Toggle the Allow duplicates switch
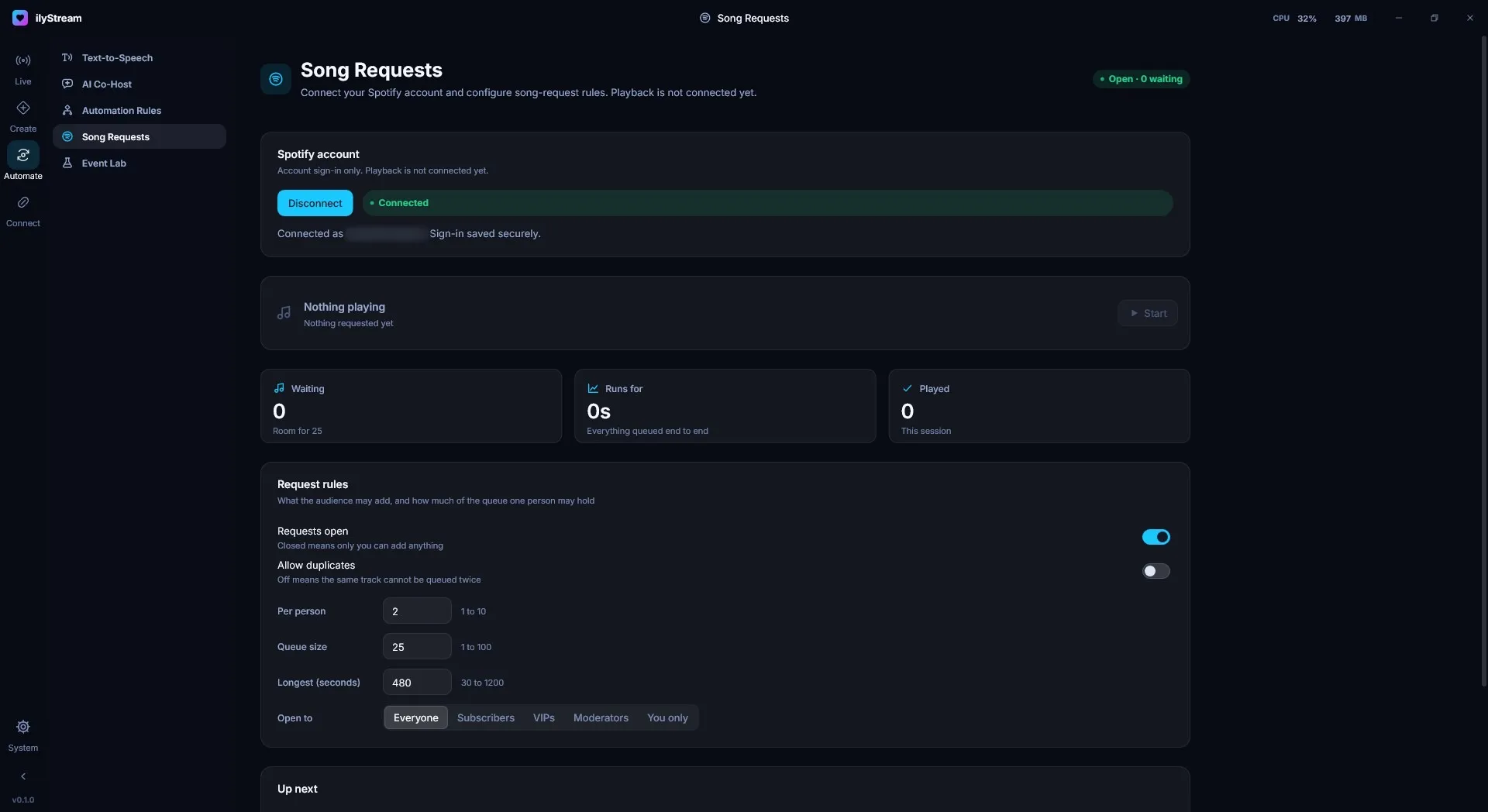 (1156, 571)
